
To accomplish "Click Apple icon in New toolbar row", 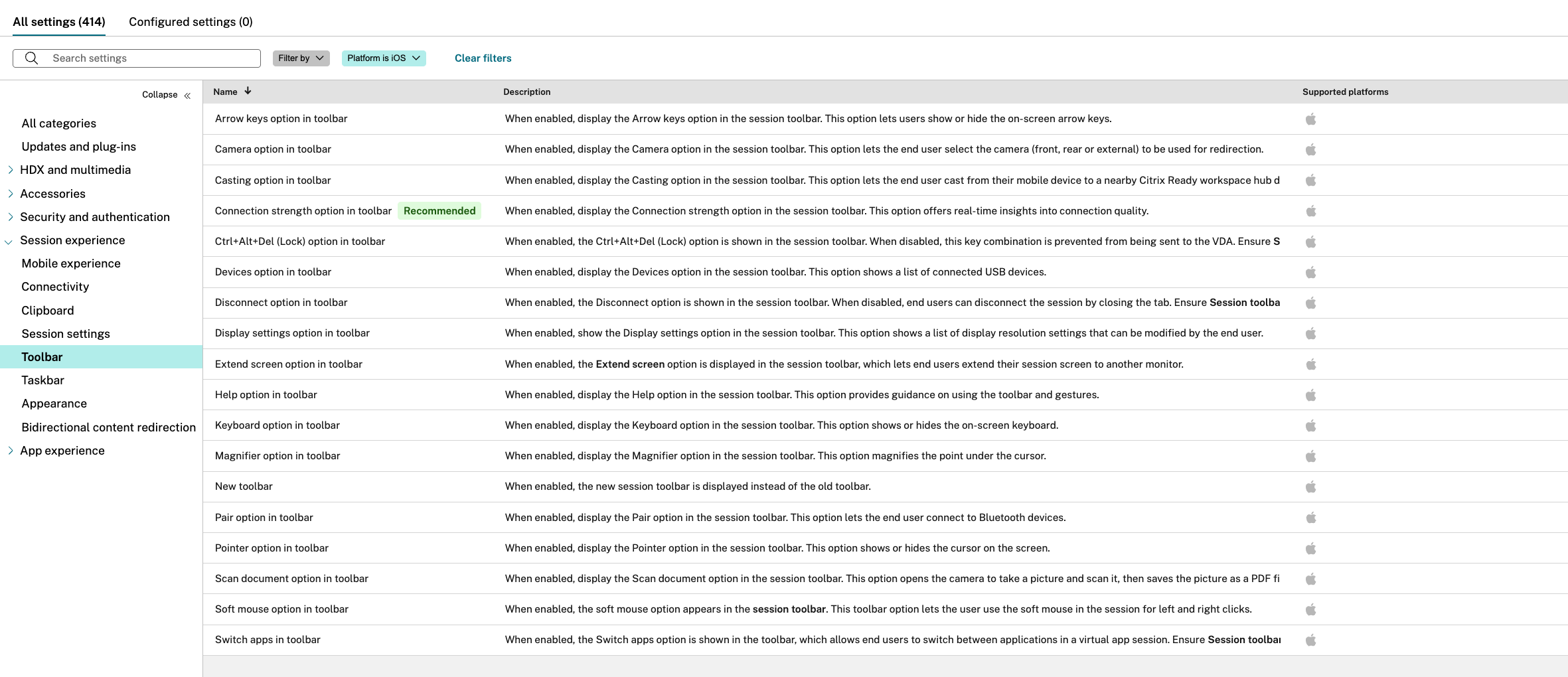I will click(x=1310, y=487).
